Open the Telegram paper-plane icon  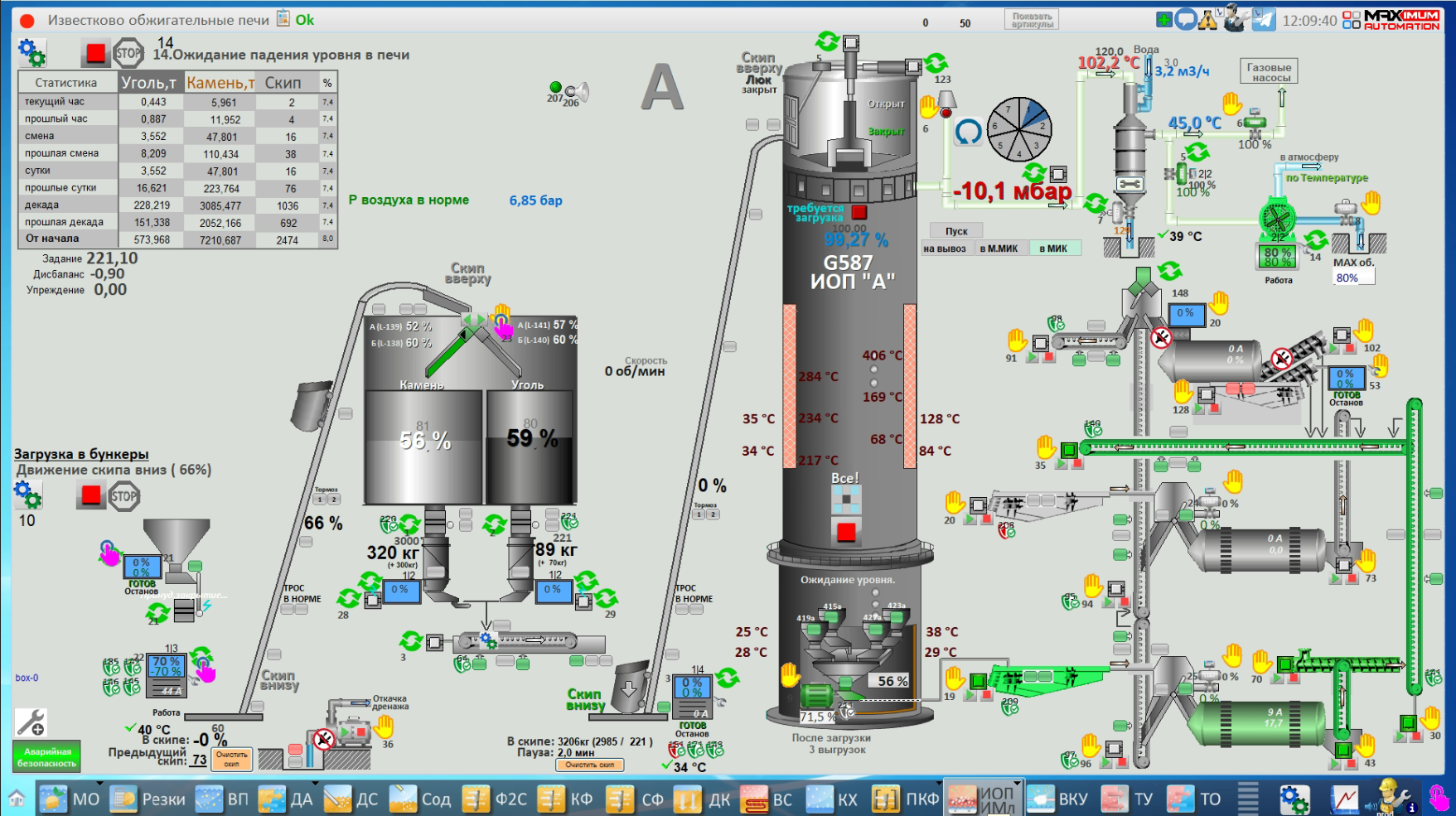1263,19
